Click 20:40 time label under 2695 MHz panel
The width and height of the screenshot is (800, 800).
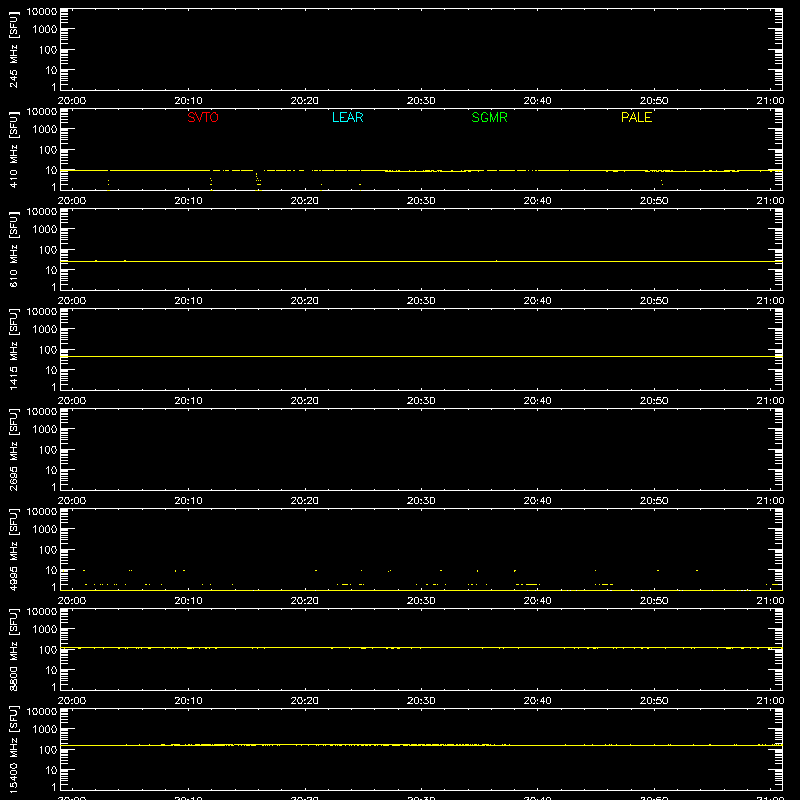[x=537, y=501]
